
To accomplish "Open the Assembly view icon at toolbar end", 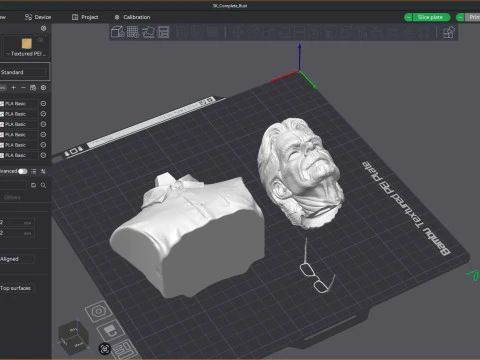I will coord(448,32).
